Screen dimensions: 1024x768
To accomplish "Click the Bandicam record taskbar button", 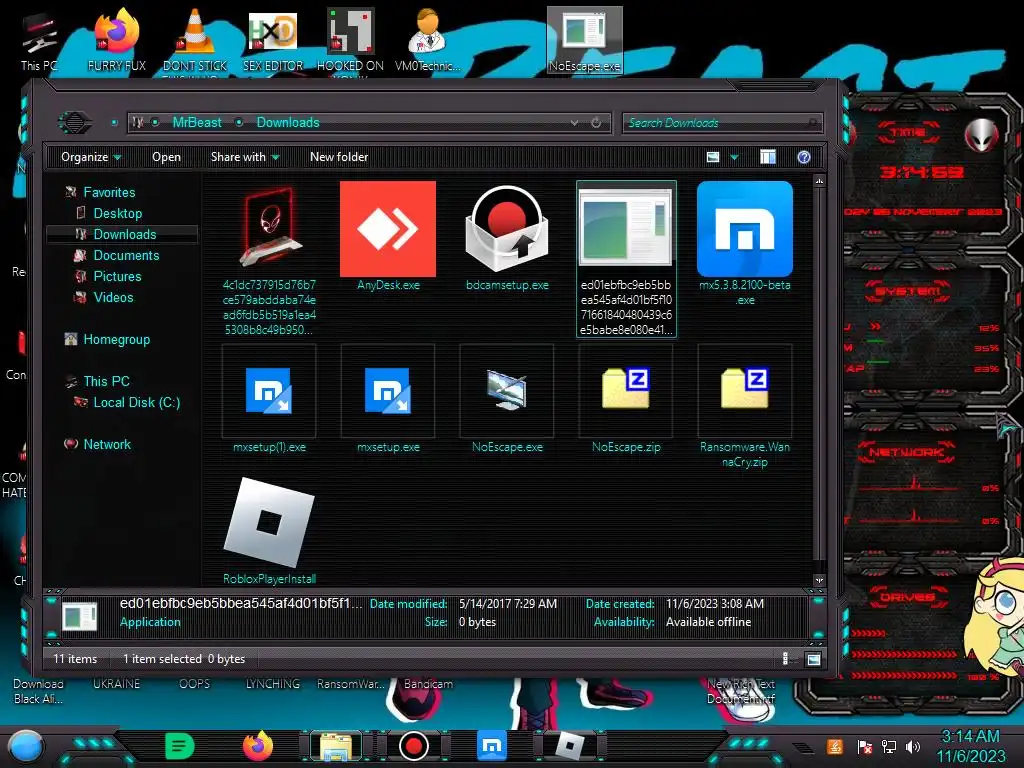I will pyautogui.click(x=414, y=746).
